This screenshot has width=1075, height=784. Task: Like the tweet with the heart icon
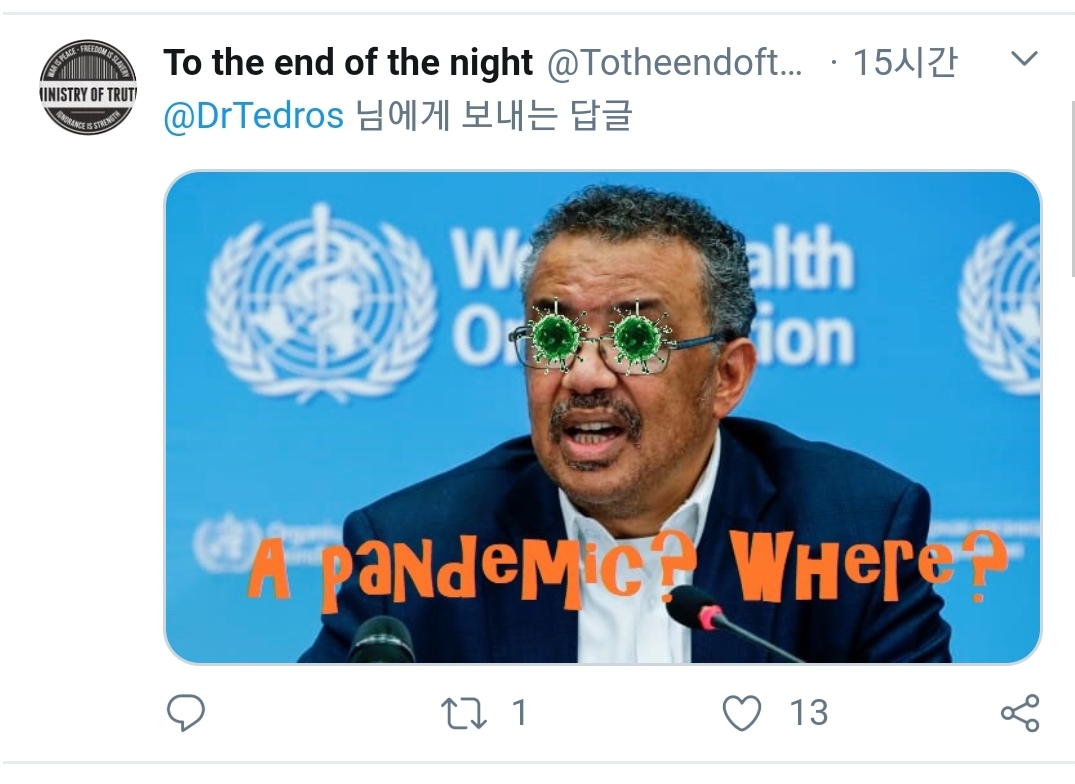click(x=742, y=713)
